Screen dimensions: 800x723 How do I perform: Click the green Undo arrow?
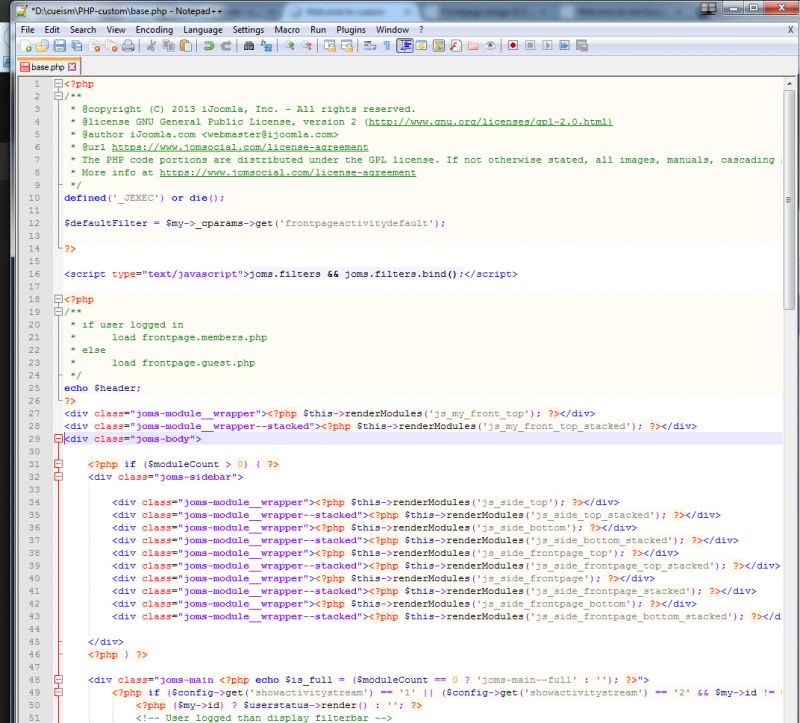tap(208, 46)
